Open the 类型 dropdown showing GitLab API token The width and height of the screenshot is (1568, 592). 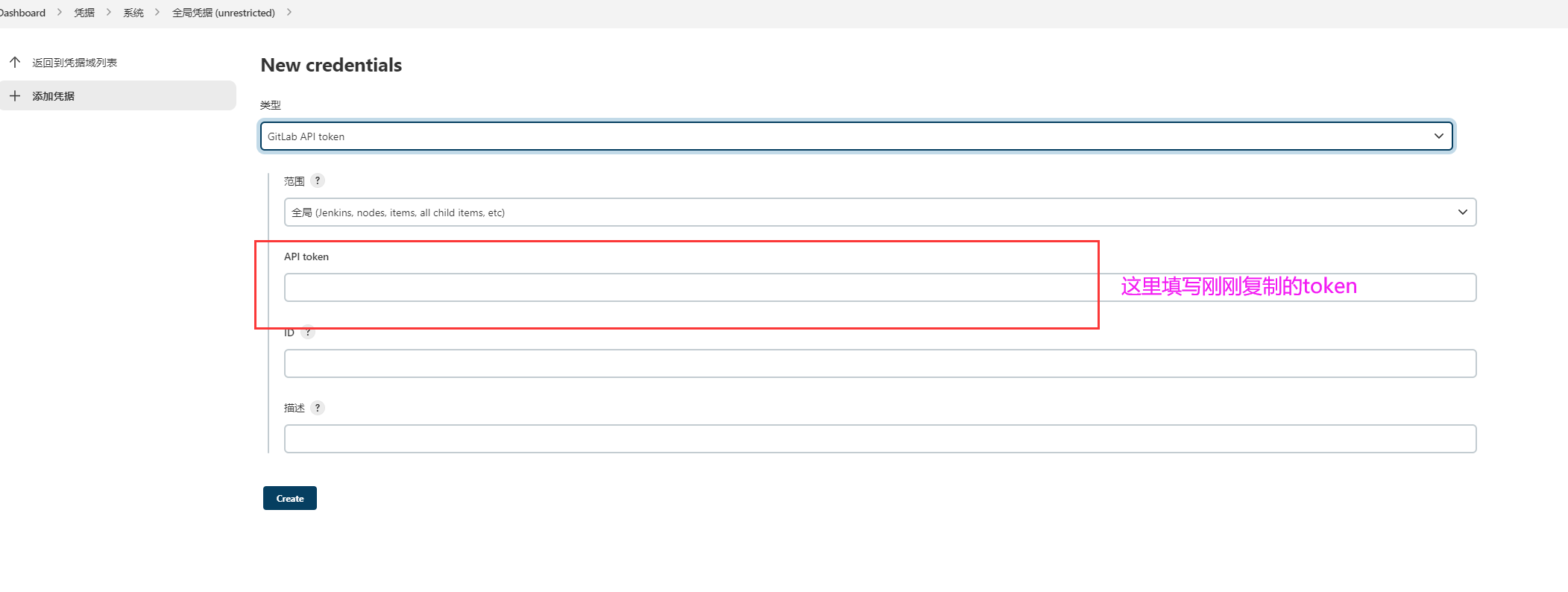[x=857, y=136]
